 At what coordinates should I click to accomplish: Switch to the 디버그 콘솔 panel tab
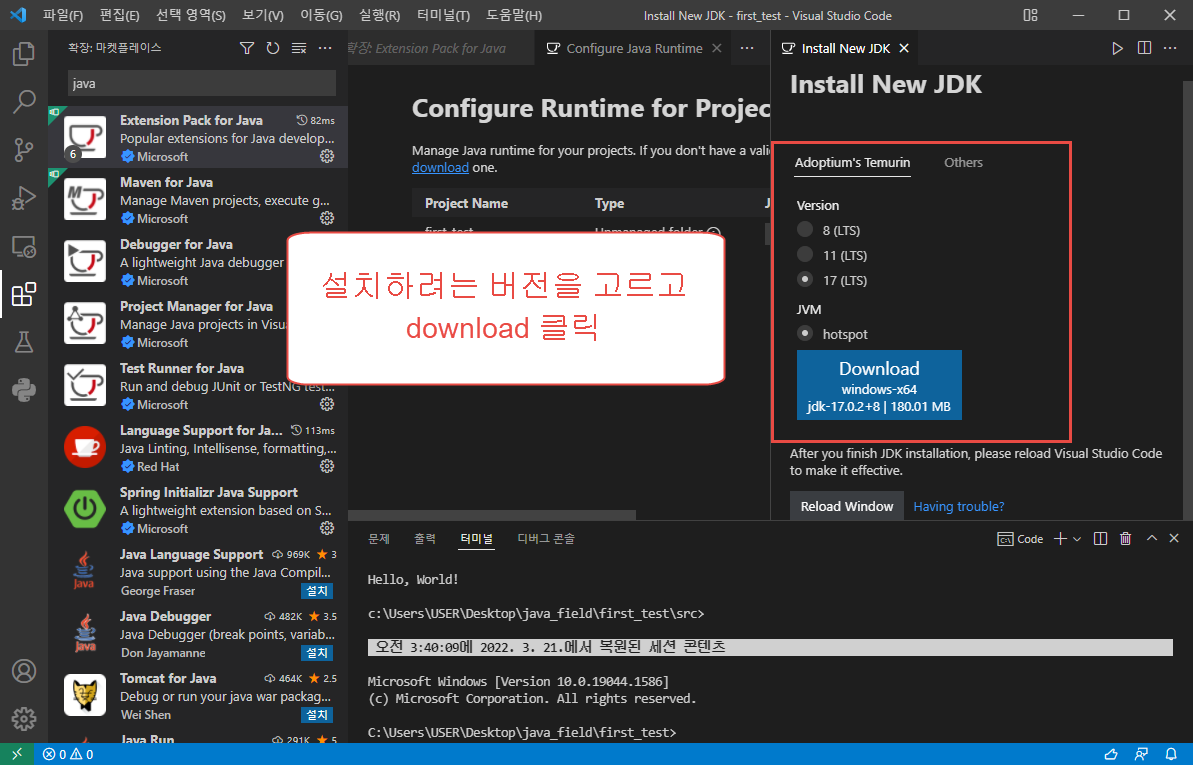[546, 539]
